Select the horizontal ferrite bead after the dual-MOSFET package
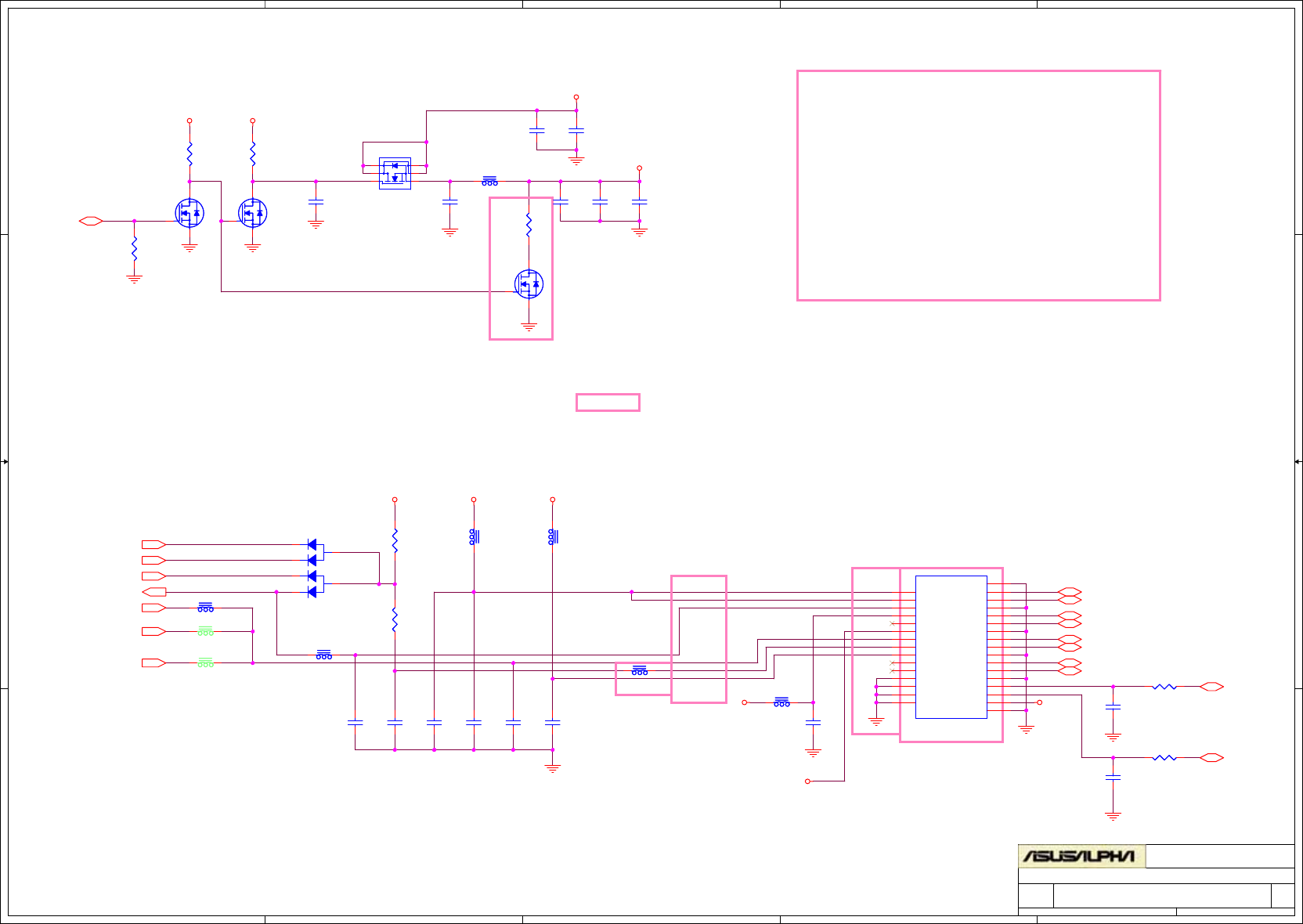This screenshot has width=1303, height=924. (x=489, y=181)
